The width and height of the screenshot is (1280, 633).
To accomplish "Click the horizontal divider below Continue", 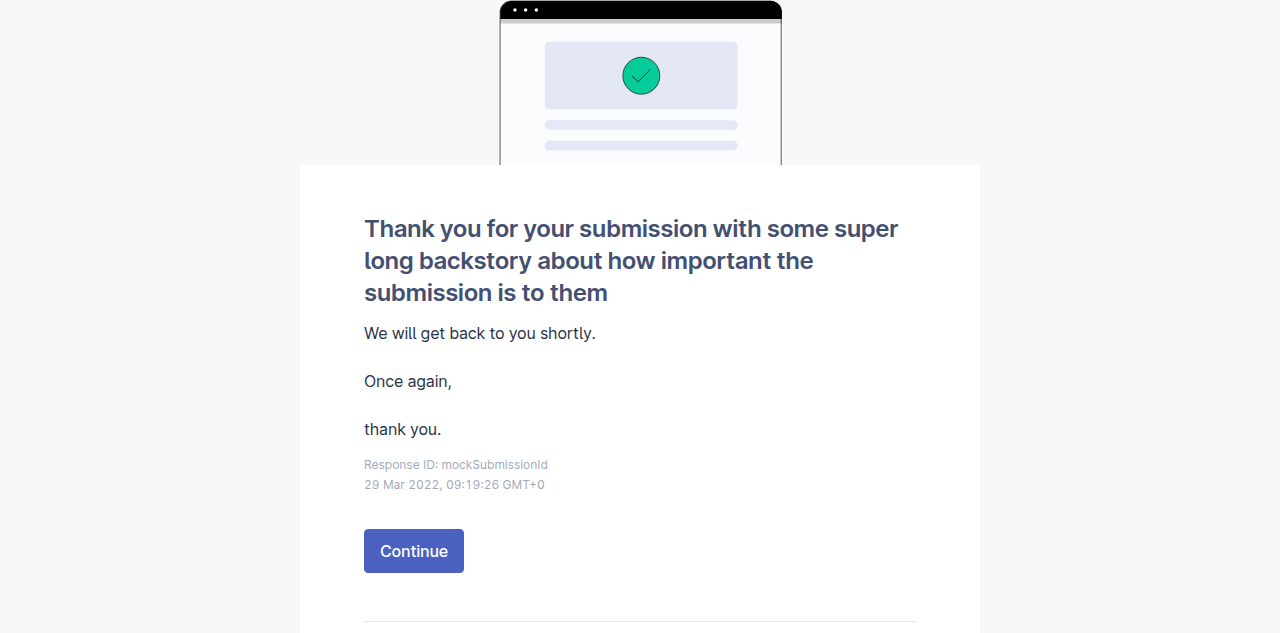I will coord(640,621).
